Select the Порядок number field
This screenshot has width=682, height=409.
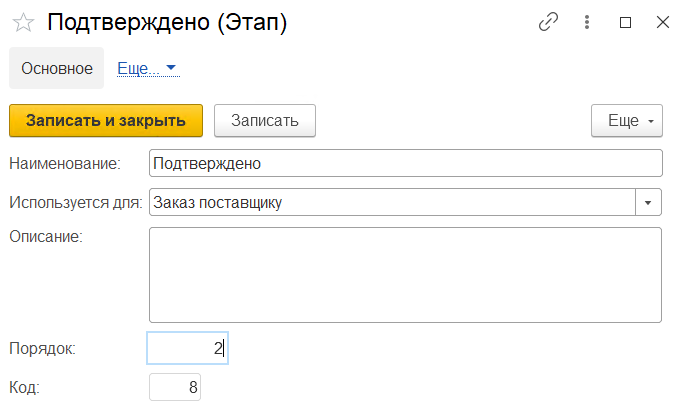tap(188, 349)
